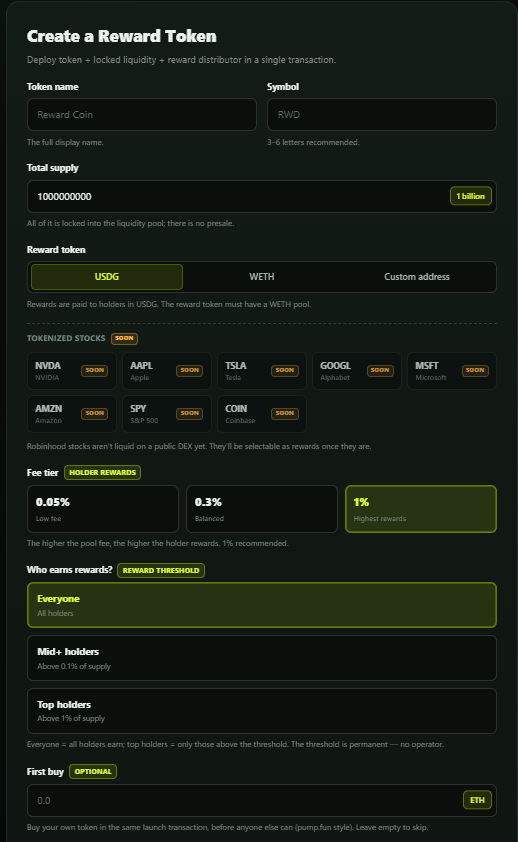Choose Custom address reward token option

[417, 277]
